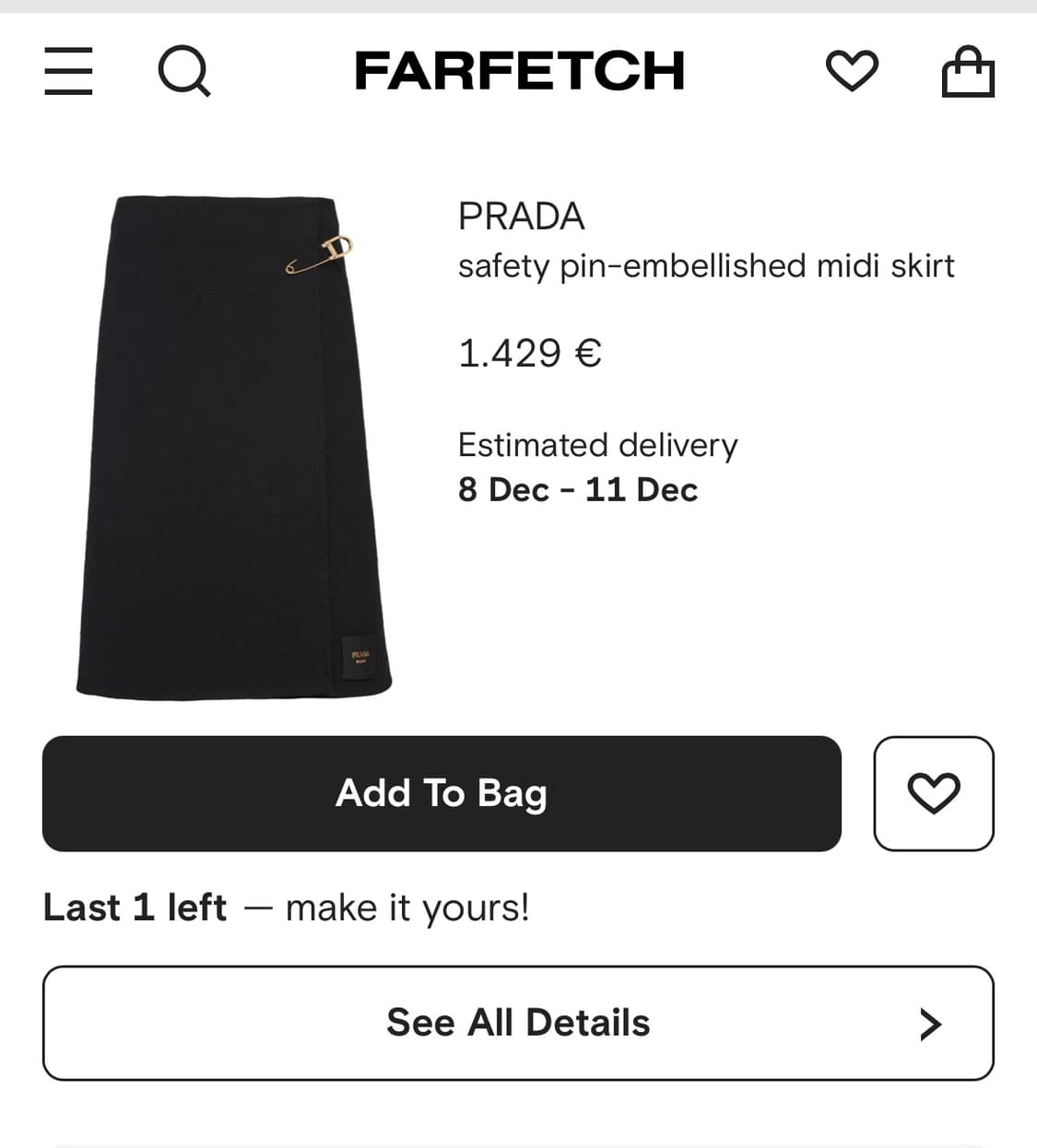Open the PRADA brand link
Image resolution: width=1037 pixels, height=1148 pixels.
(521, 217)
